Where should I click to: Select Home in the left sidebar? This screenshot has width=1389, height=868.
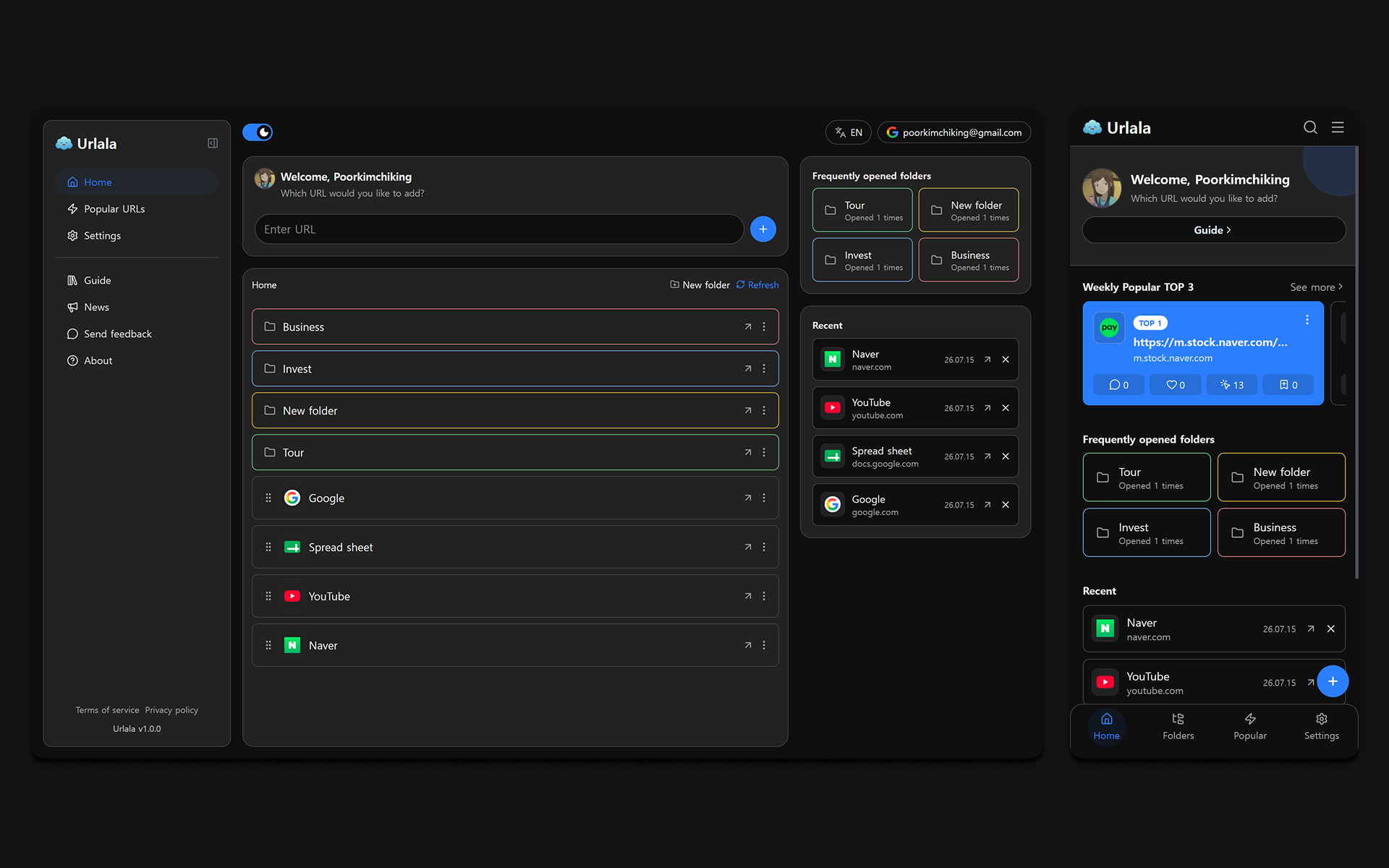tap(137, 182)
